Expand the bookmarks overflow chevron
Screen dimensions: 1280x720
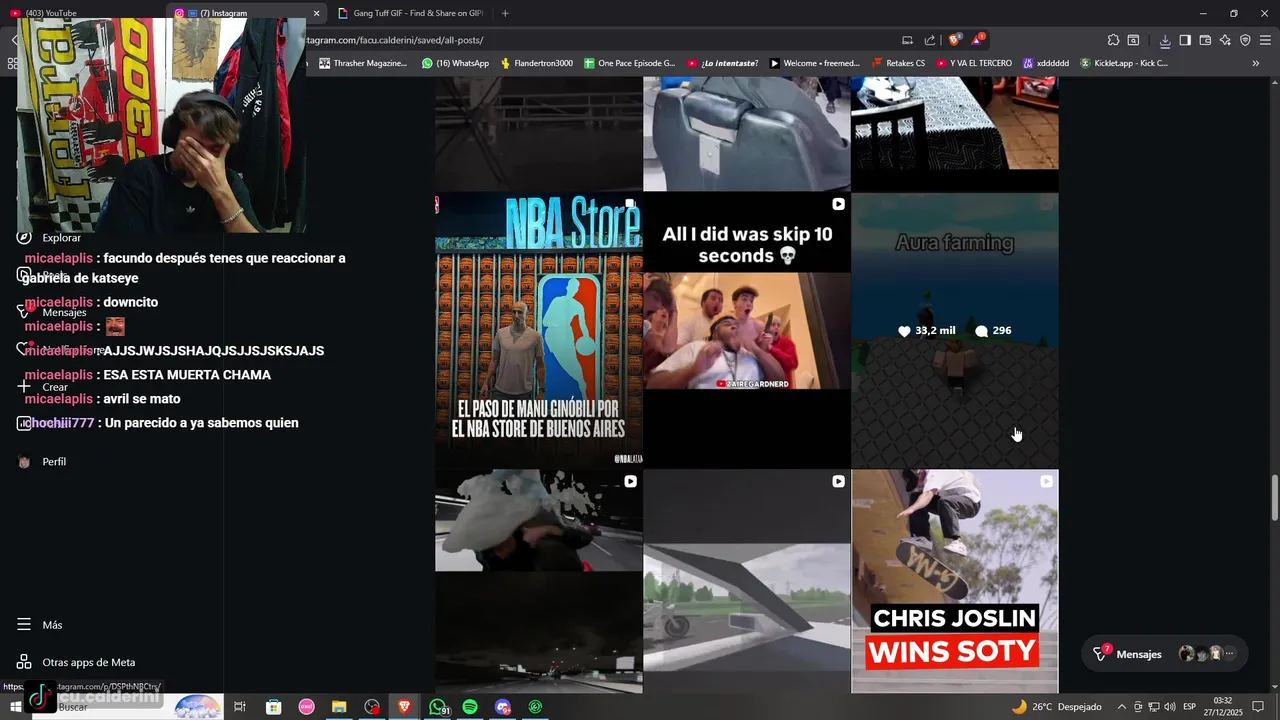pyautogui.click(x=1256, y=63)
